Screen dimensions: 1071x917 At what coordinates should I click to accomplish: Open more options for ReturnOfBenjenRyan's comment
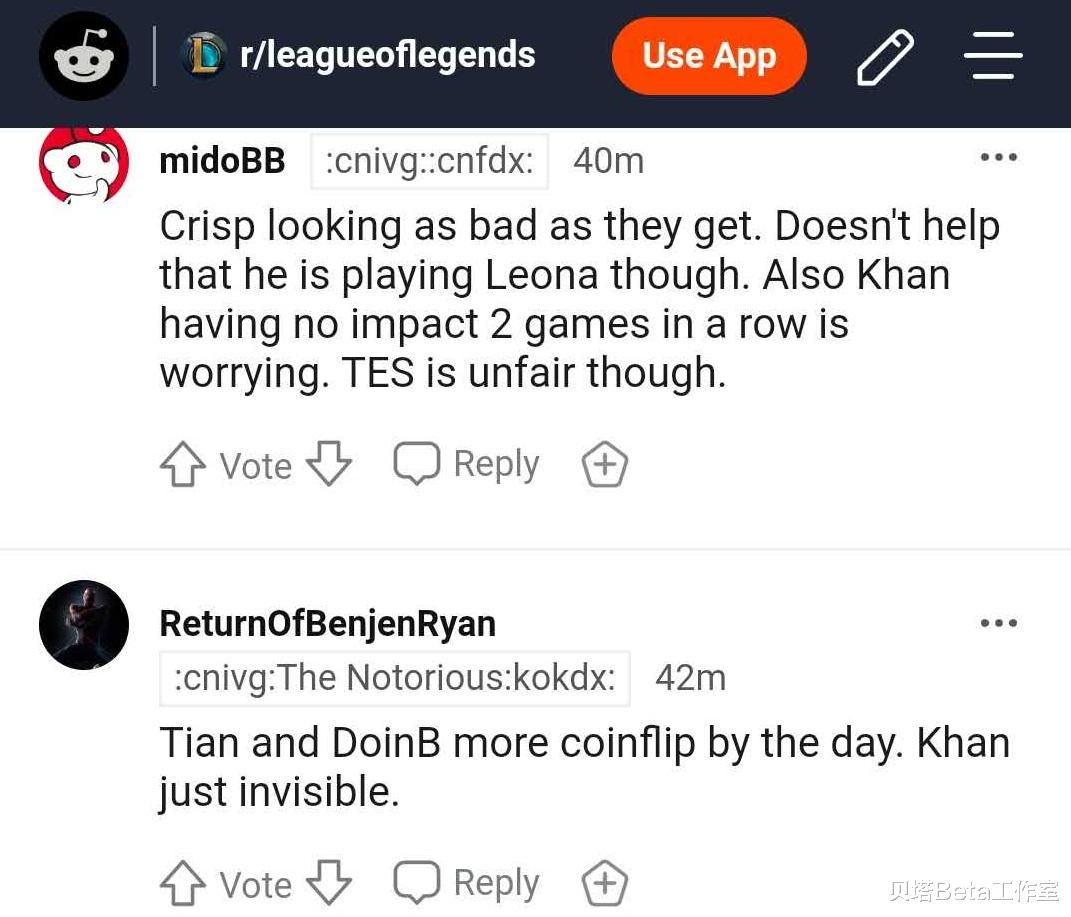998,623
